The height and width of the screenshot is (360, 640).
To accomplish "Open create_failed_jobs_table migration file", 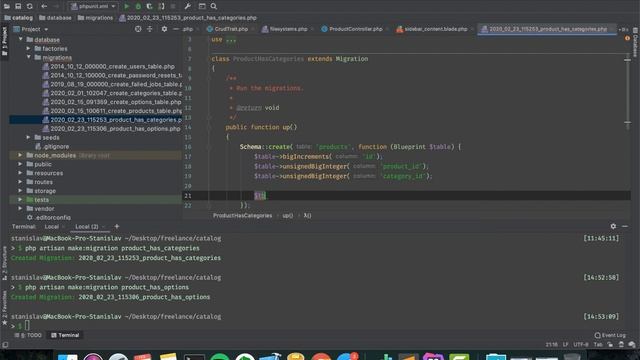I will (x=112, y=84).
